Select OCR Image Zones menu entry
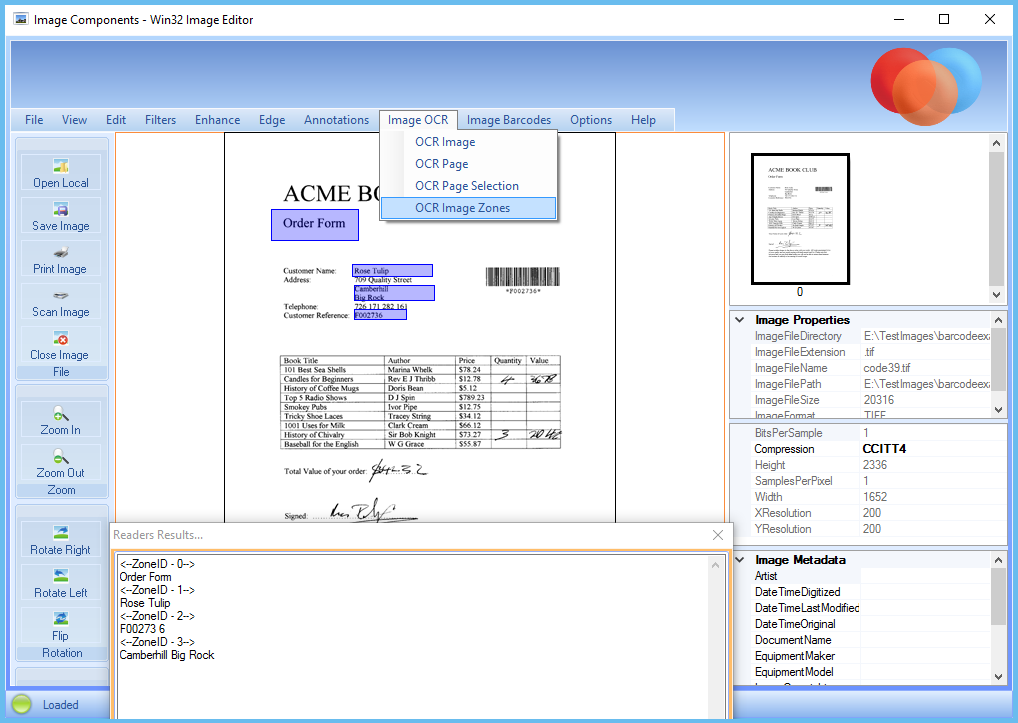Viewport: 1018px width, 723px height. tap(468, 208)
